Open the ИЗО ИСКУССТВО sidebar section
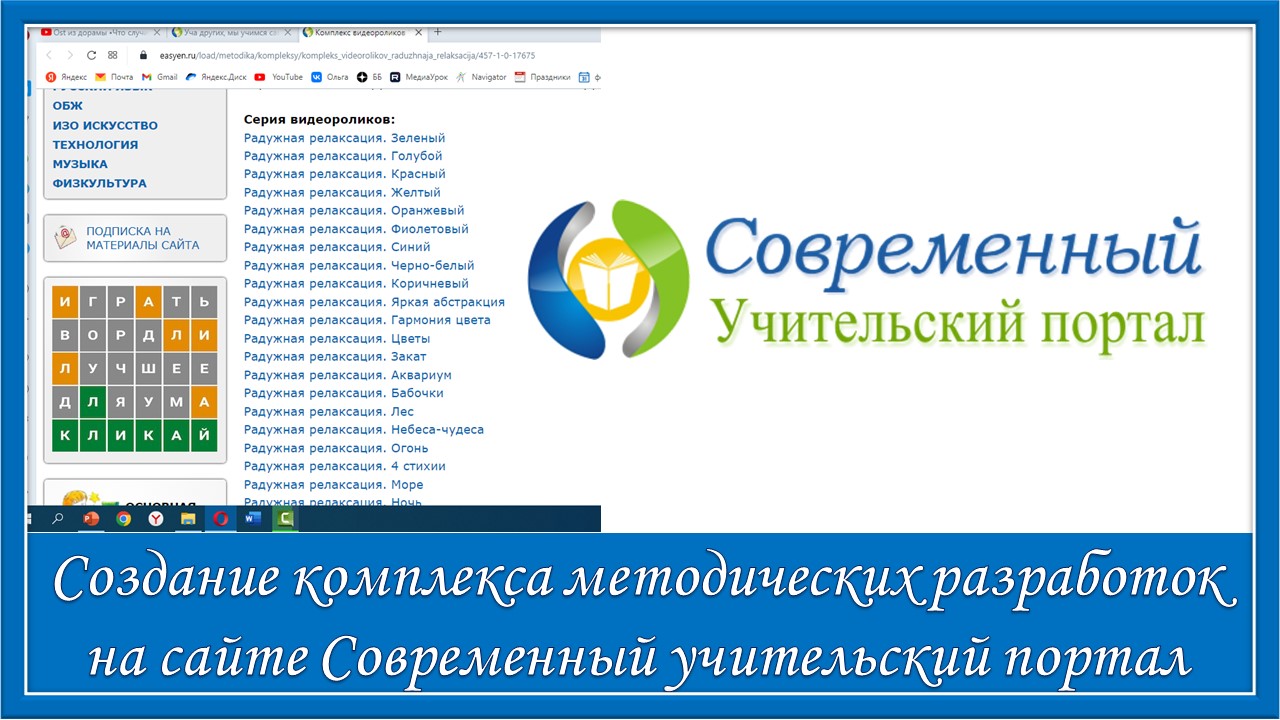 pos(105,126)
